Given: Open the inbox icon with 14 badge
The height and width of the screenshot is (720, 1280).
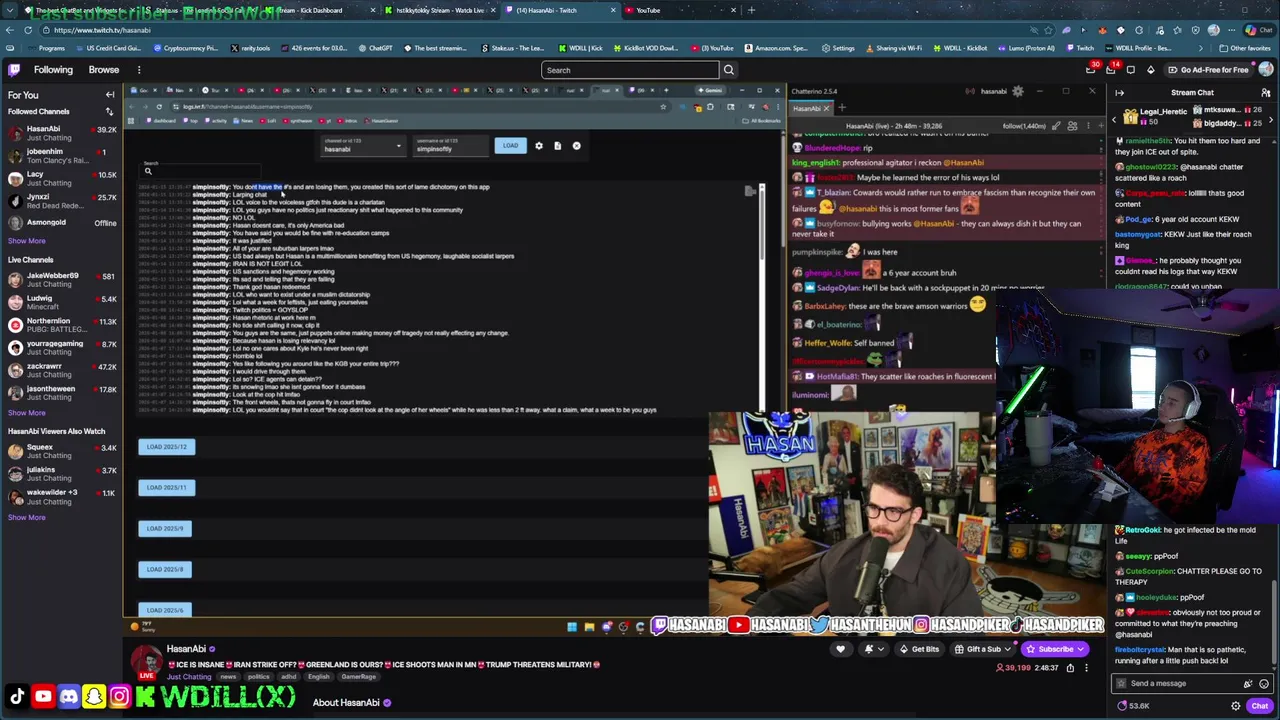Looking at the screenshot, I should (1110, 70).
